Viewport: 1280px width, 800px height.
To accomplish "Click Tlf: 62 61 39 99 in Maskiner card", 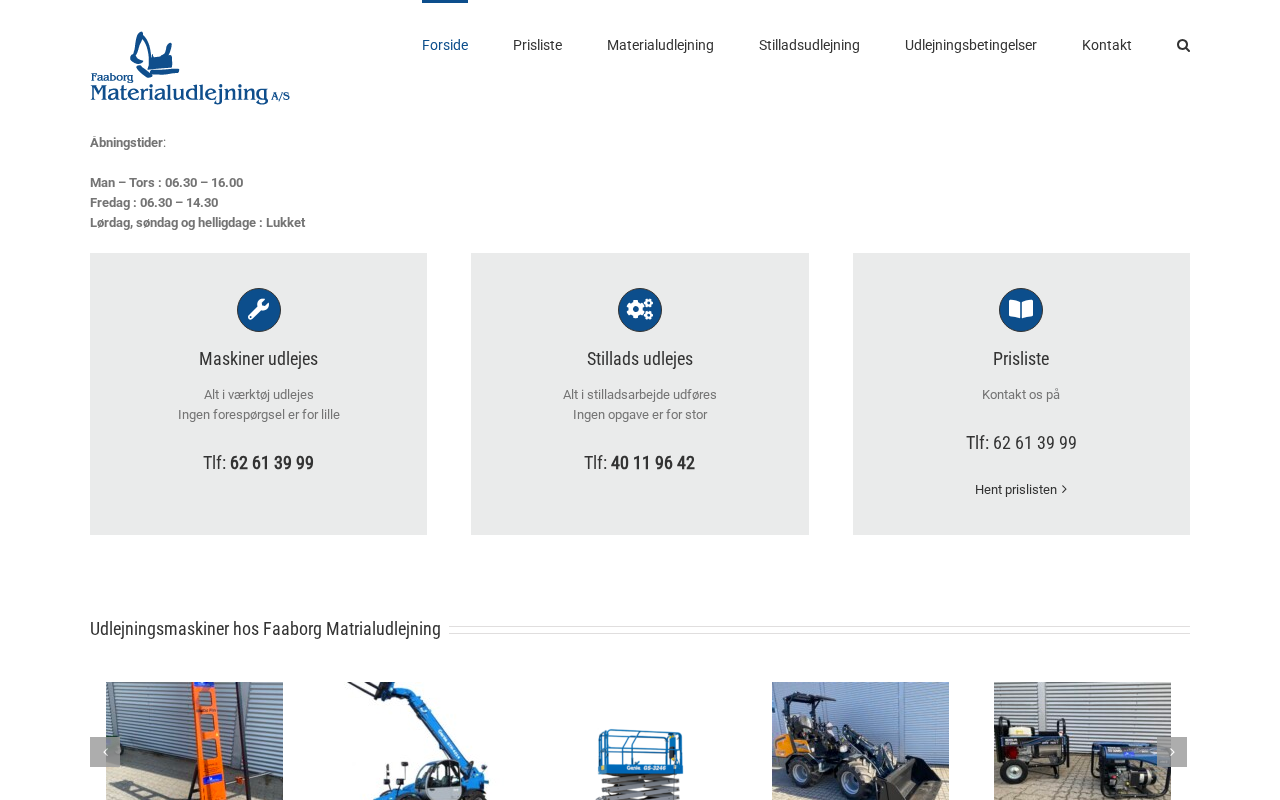I will pos(259,463).
